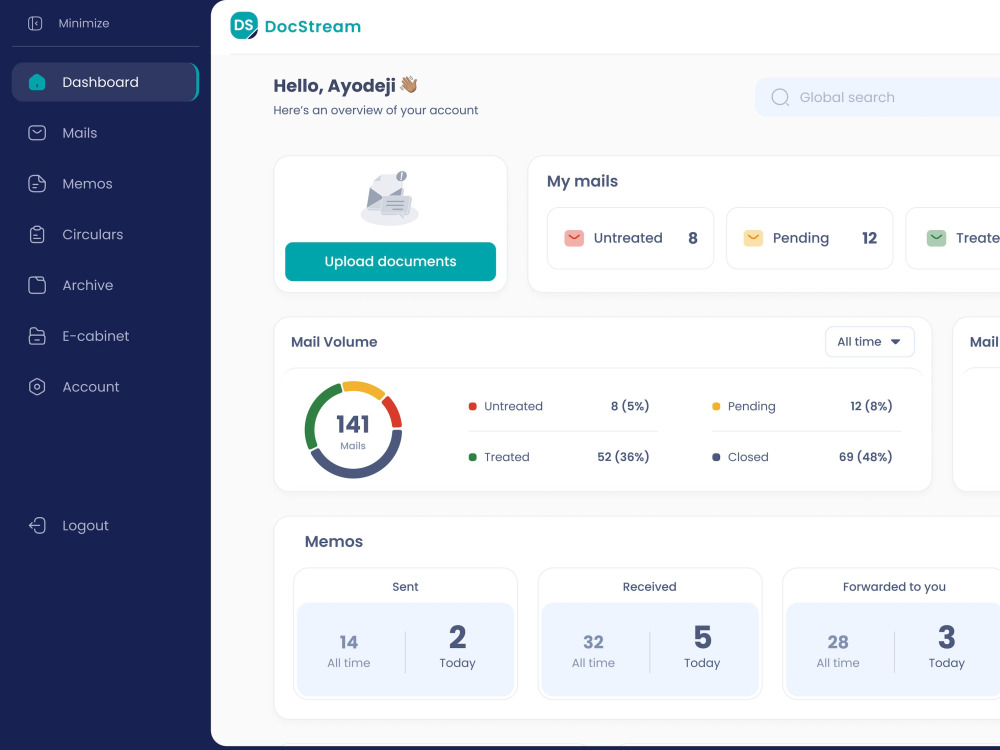Click the Minimize text label
The image size is (1000, 750).
point(84,24)
